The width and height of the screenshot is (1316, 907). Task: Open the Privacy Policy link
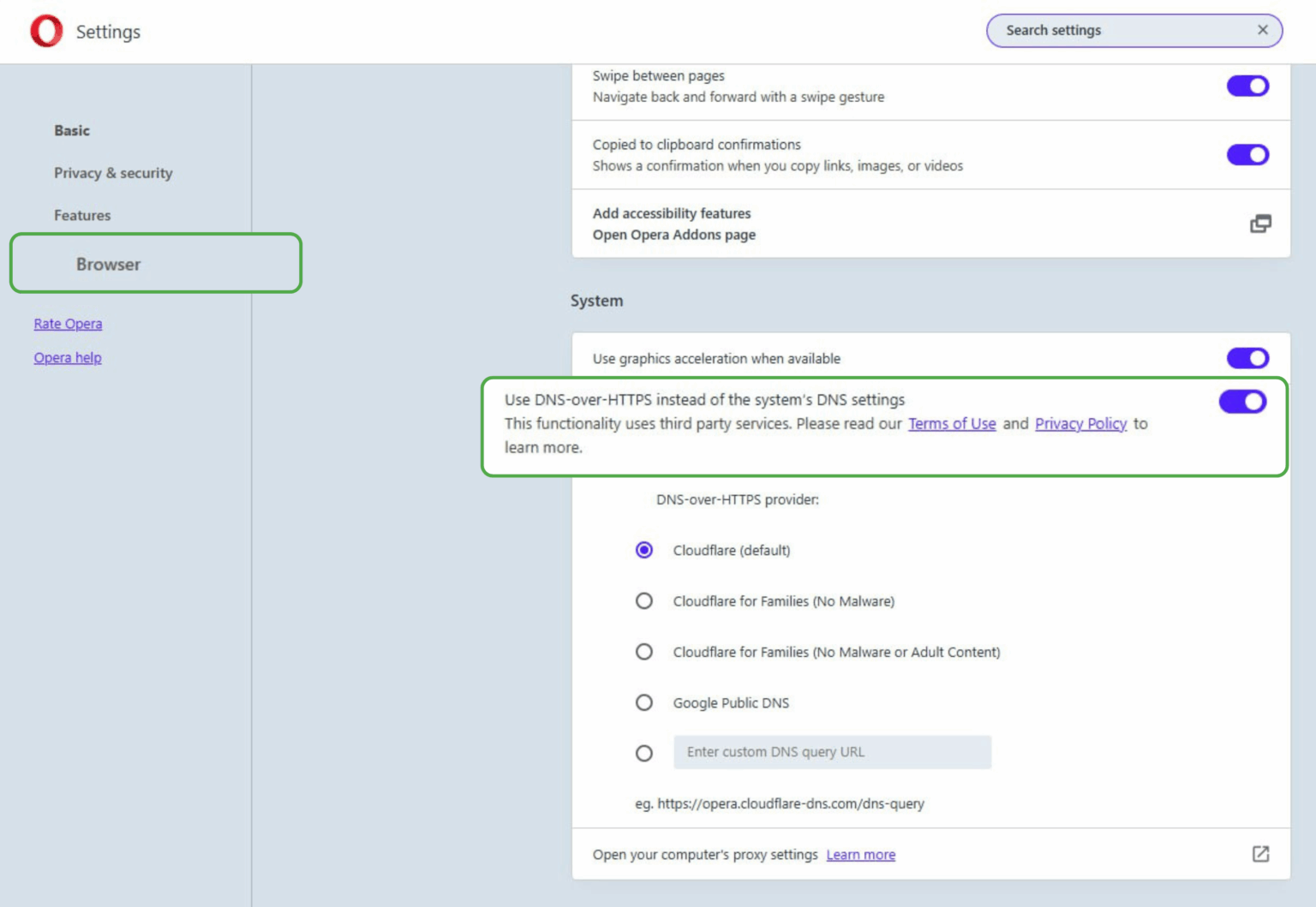point(1080,424)
